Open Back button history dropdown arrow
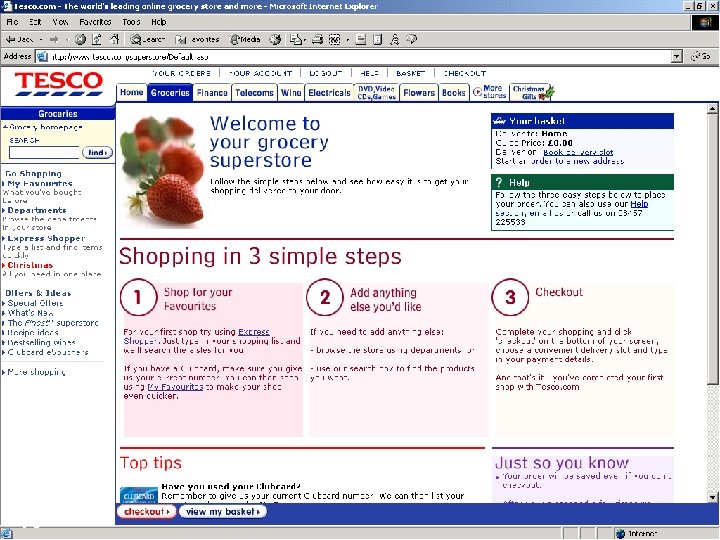 41,39
